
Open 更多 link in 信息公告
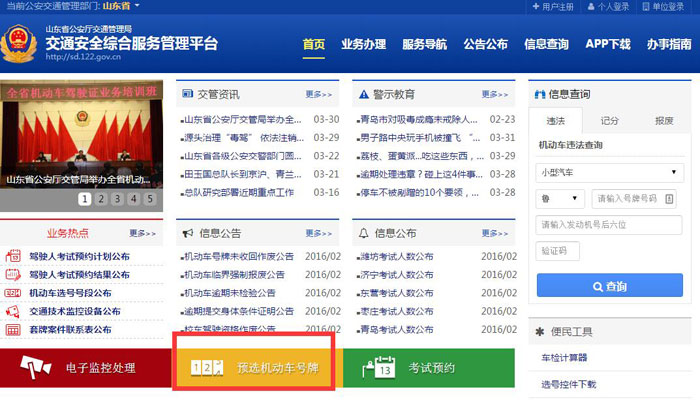(319, 233)
